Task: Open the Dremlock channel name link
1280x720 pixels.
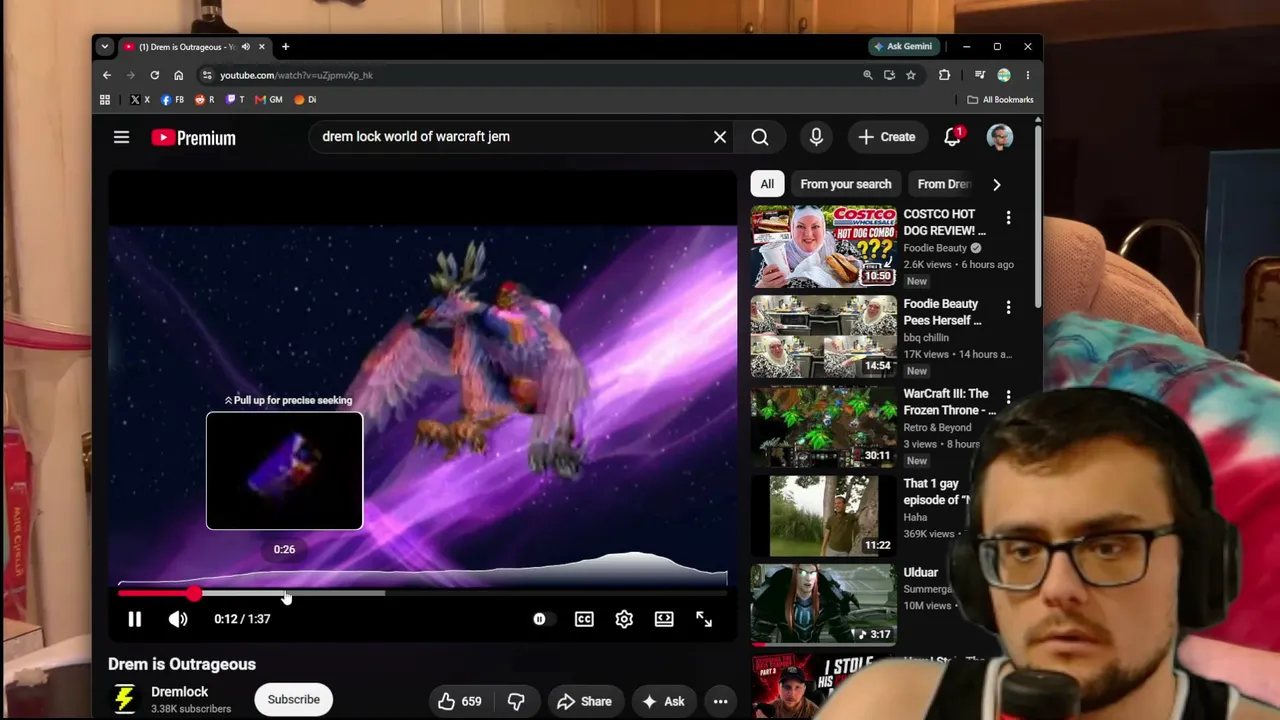Action: [x=180, y=691]
